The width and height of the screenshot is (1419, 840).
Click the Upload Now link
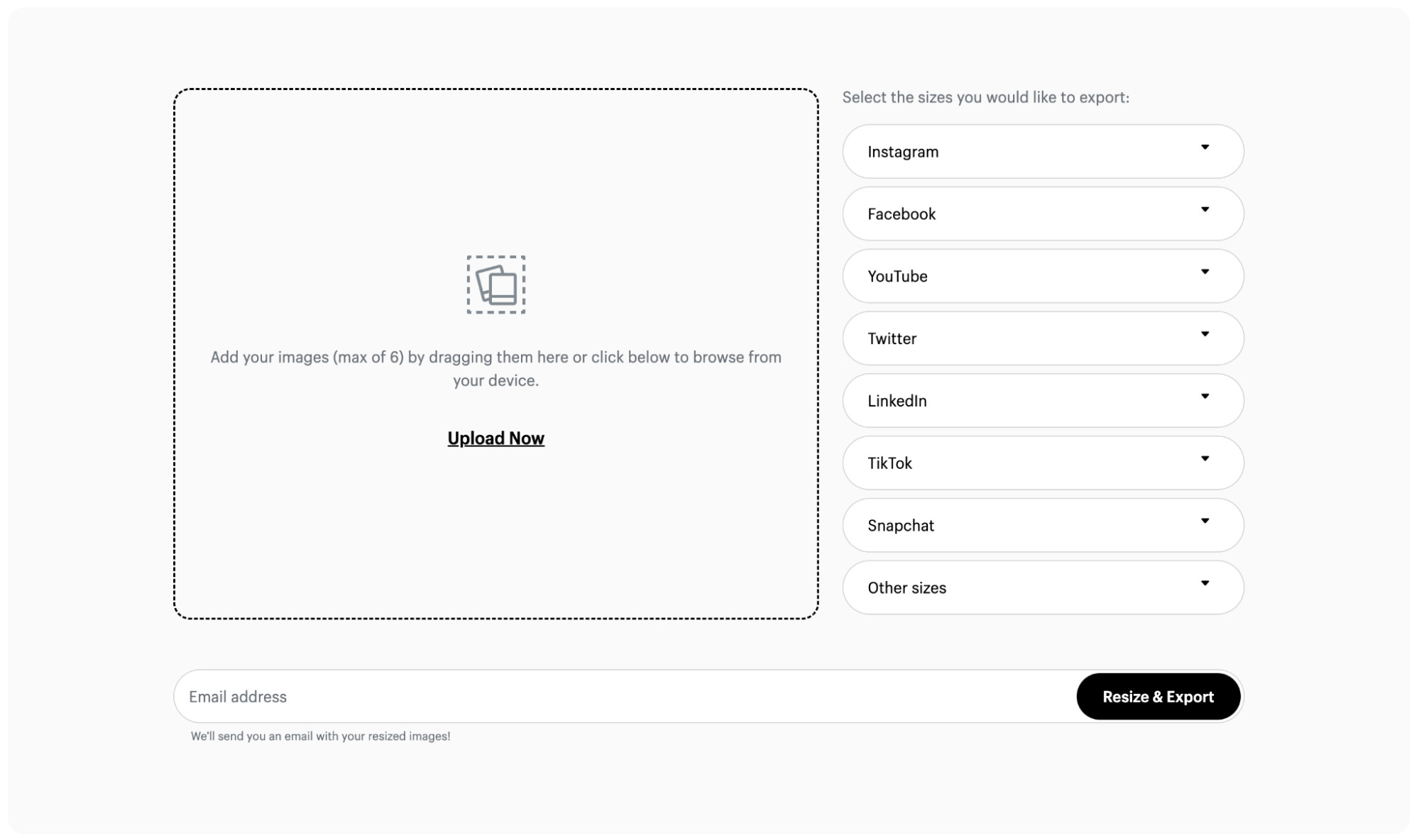495,438
